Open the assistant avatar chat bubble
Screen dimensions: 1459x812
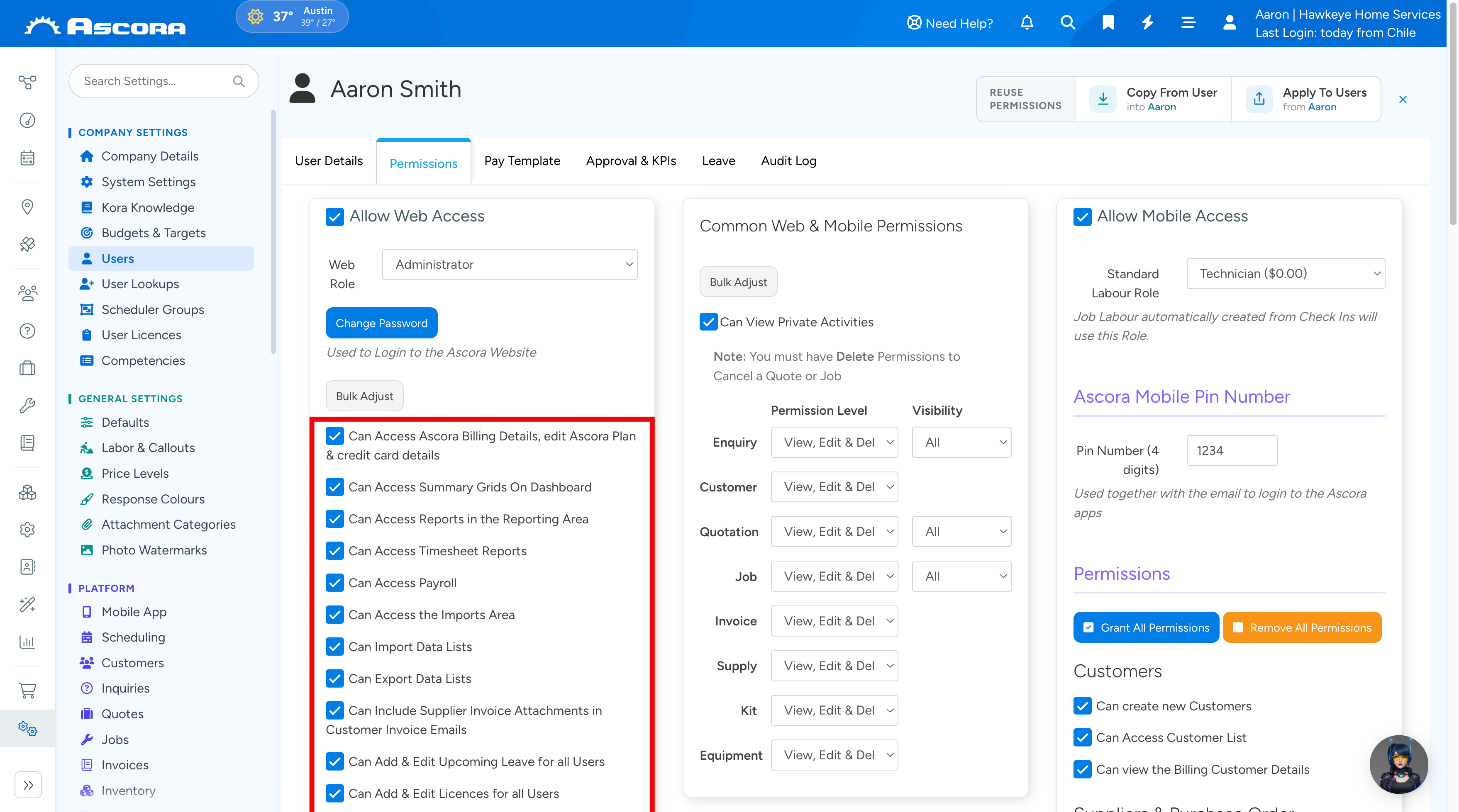coord(1398,764)
